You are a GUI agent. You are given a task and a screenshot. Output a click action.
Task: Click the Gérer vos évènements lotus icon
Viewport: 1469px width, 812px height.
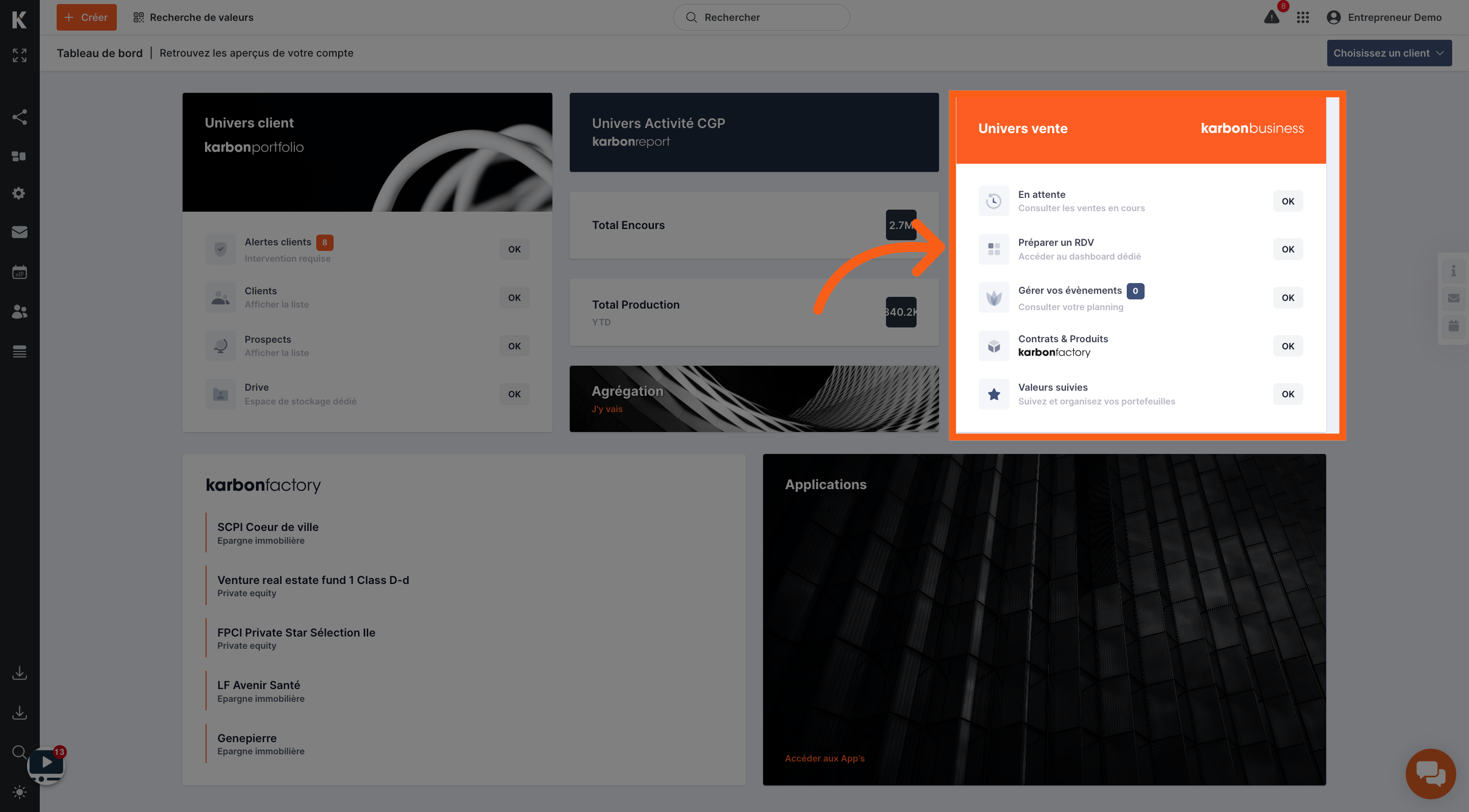(x=994, y=298)
